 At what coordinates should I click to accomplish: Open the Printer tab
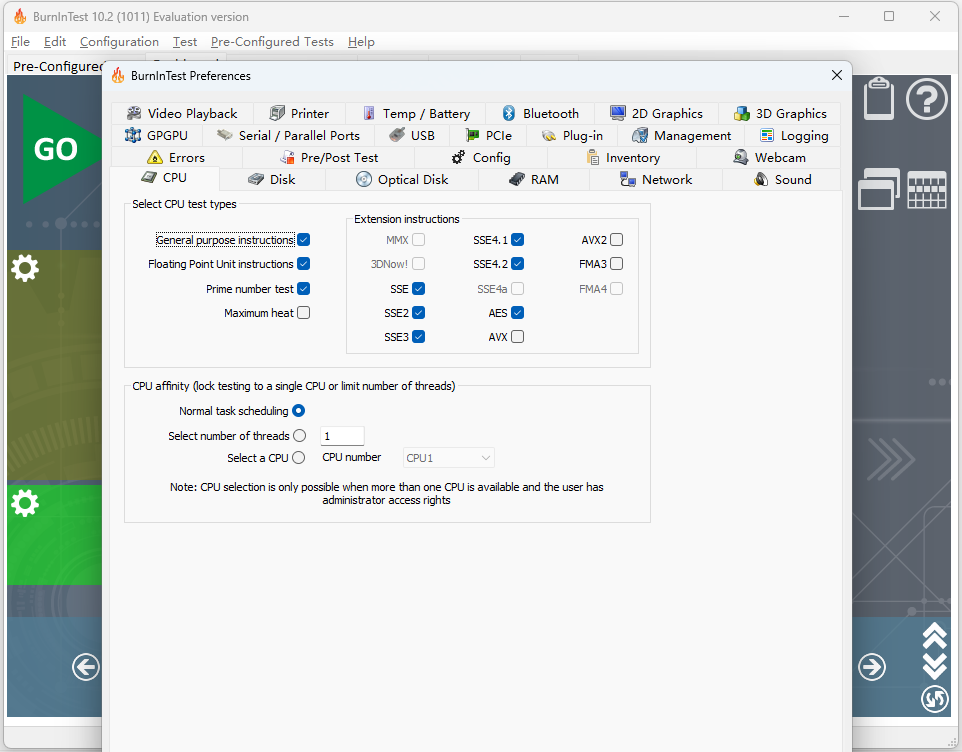pos(299,113)
